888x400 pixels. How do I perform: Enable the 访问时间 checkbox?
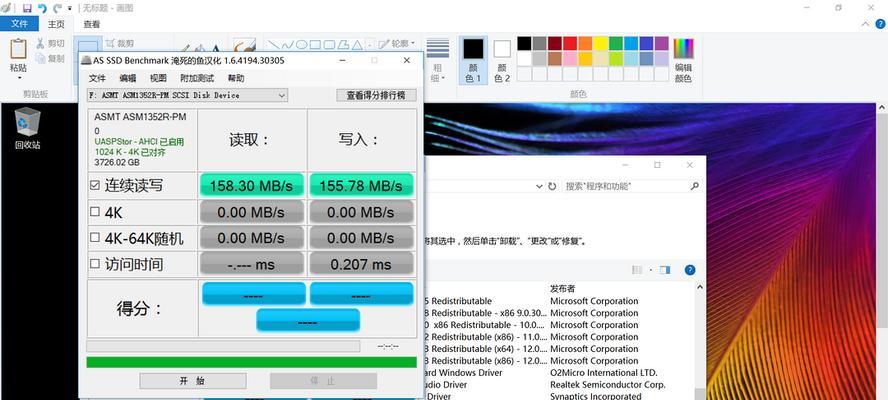pyautogui.click(x=95, y=264)
